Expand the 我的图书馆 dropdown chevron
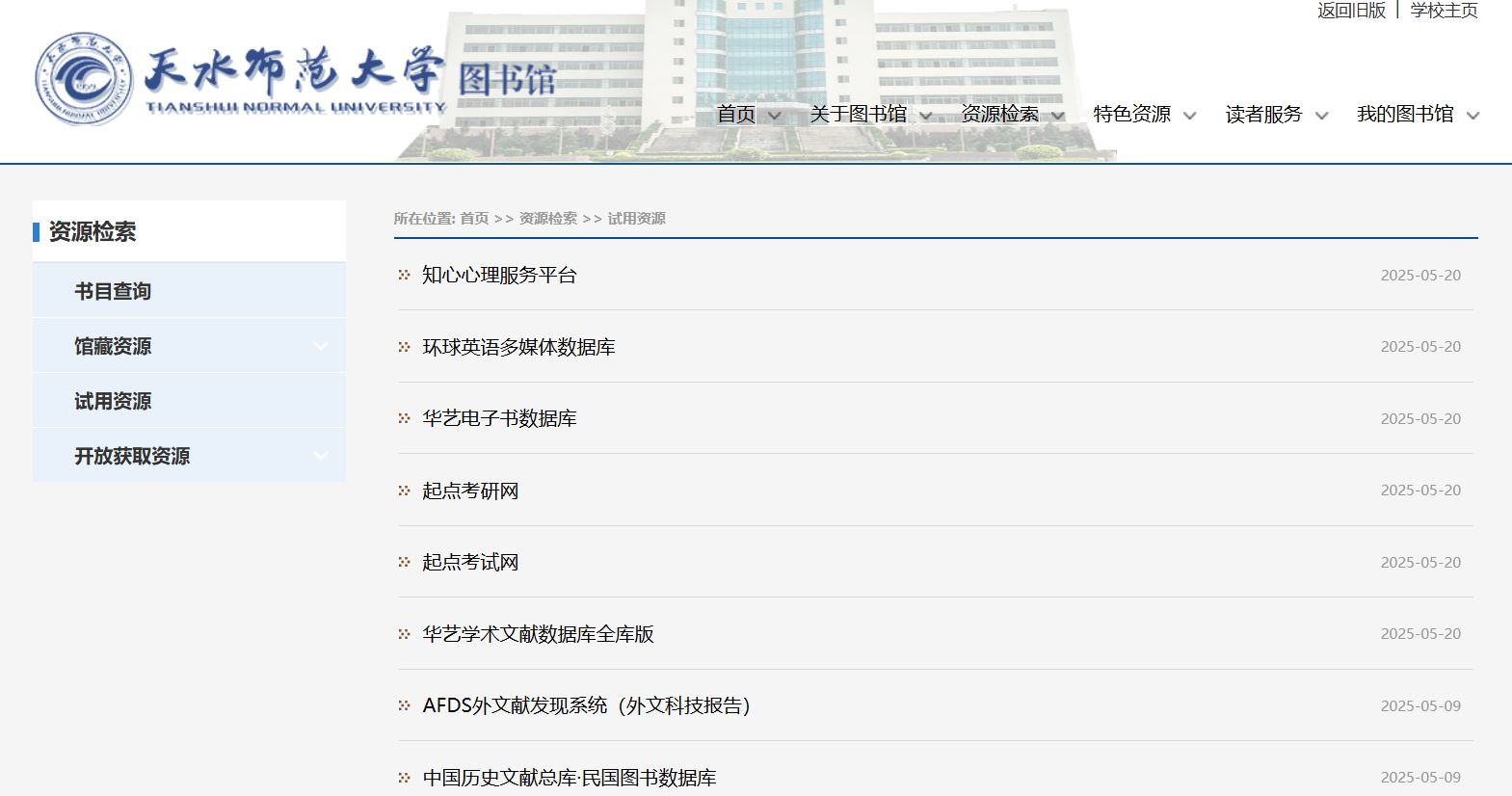1512x796 pixels. click(x=1473, y=116)
